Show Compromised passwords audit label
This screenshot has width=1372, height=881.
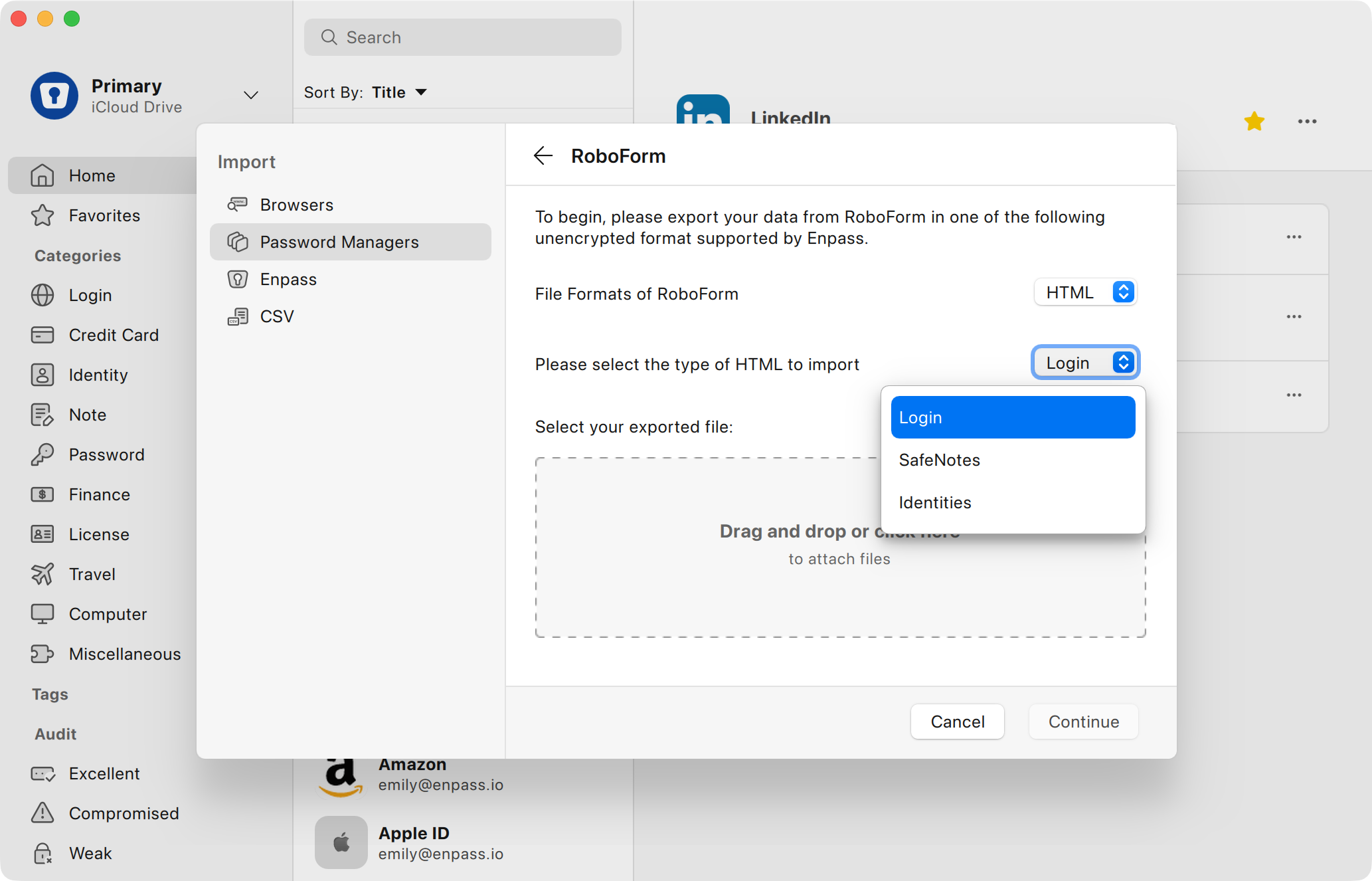(124, 813)
